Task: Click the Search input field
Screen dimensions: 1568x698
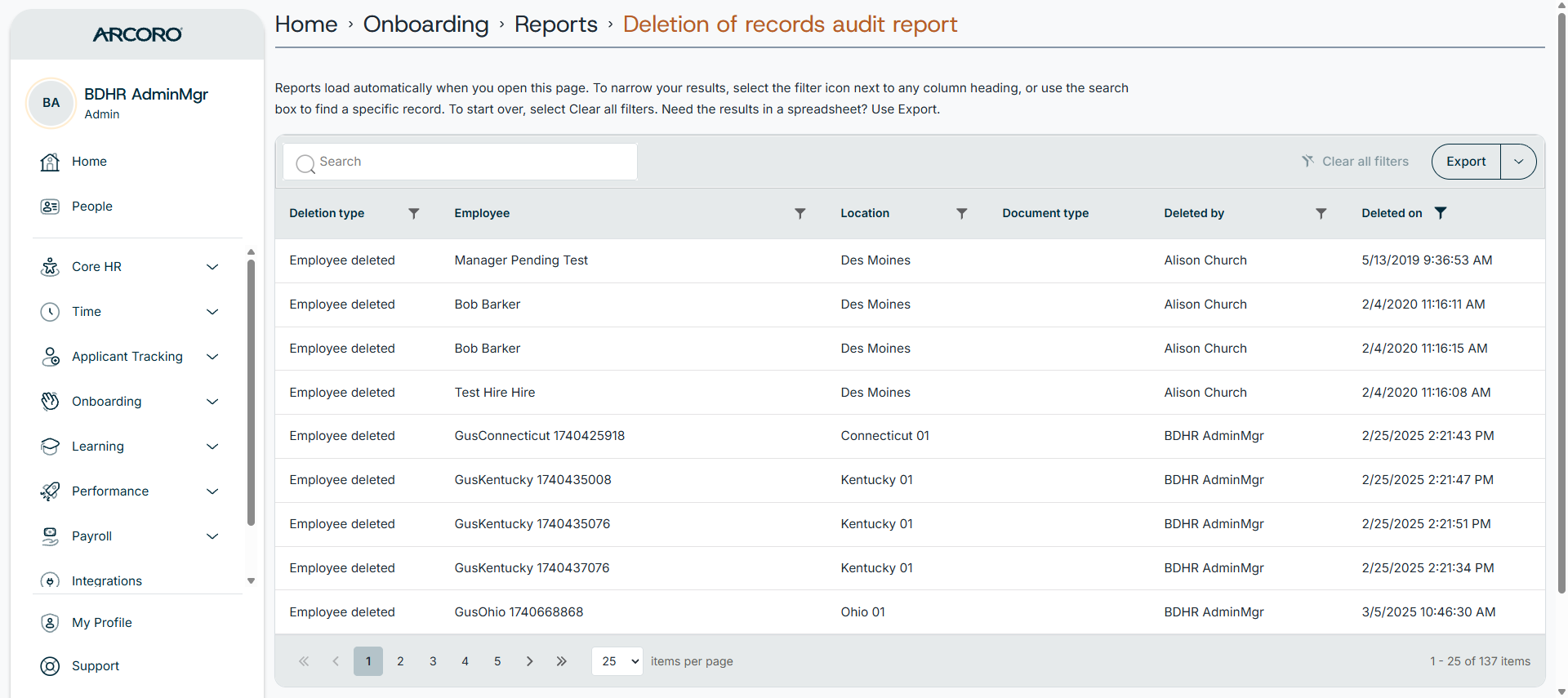Action: (x=461, y=162)
